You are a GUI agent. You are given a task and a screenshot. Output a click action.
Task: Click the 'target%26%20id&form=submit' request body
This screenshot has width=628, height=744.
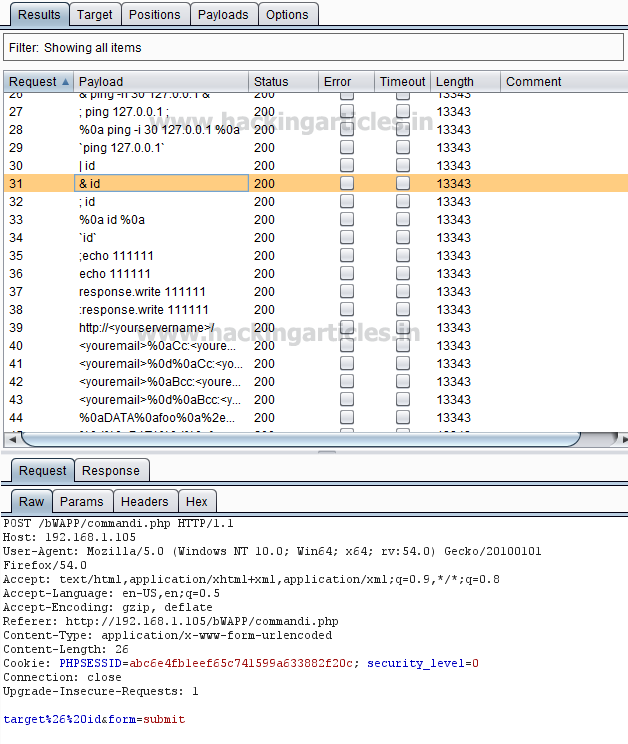tap(94, 719)
